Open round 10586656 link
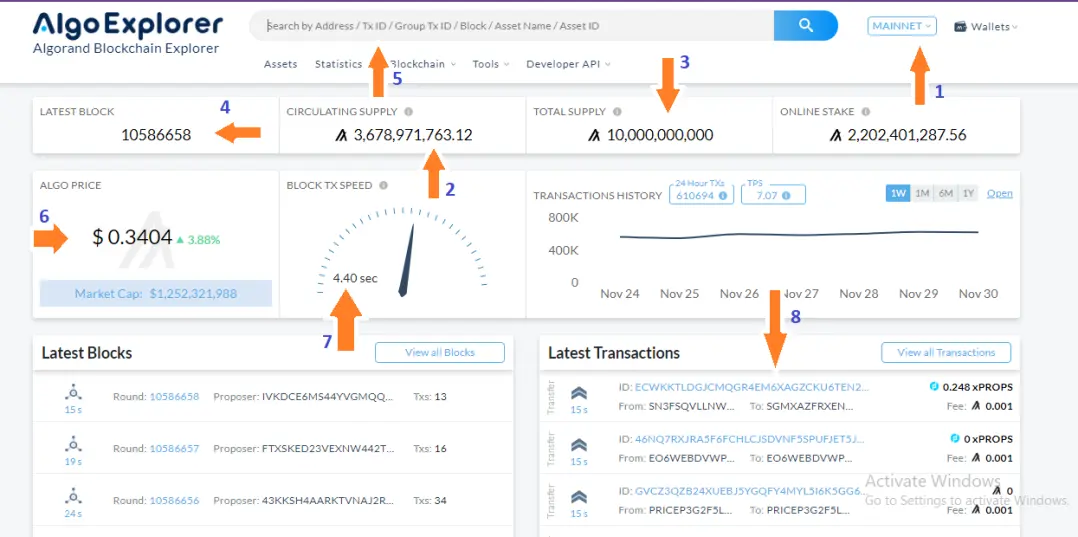This screenshot has height=537, width=1078. [175, 500]
